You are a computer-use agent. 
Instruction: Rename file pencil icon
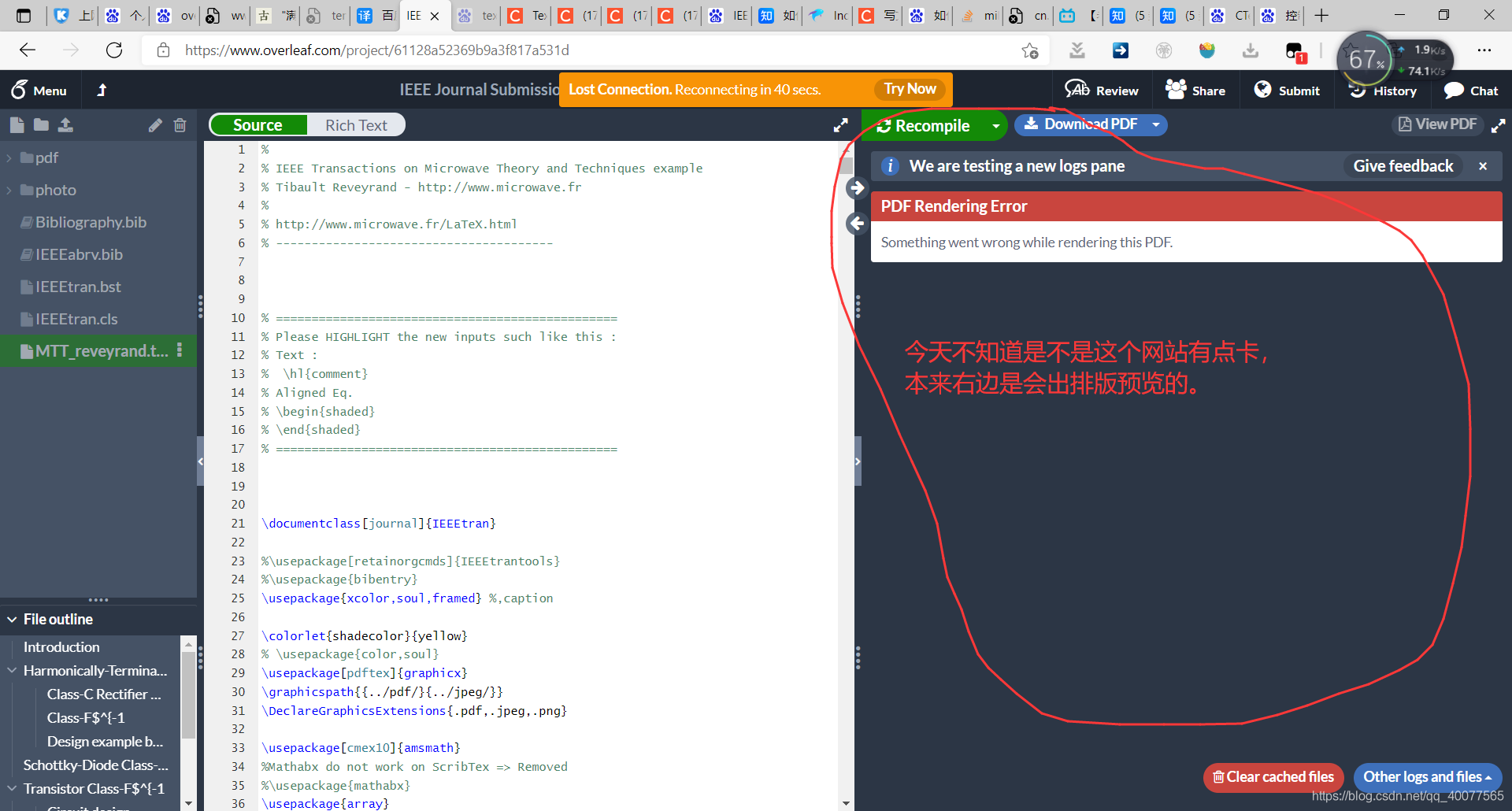(x=155, y=125)
